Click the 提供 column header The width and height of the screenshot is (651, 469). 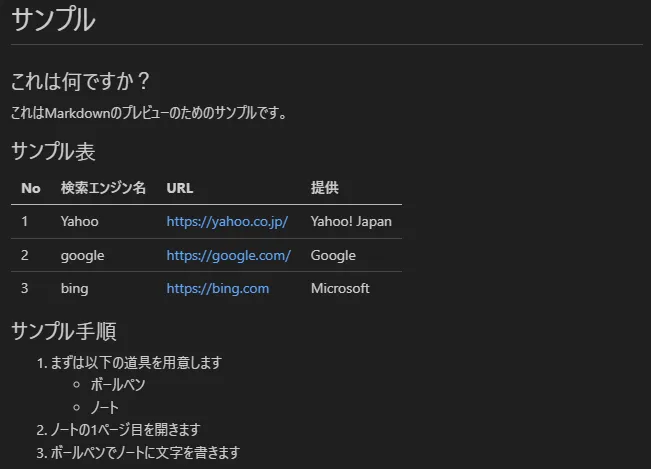pyautogui.click(x=325, y=188)
